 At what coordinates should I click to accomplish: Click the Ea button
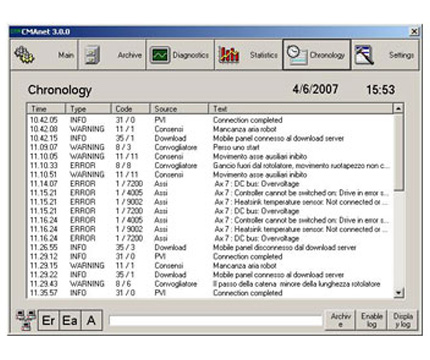70,321
